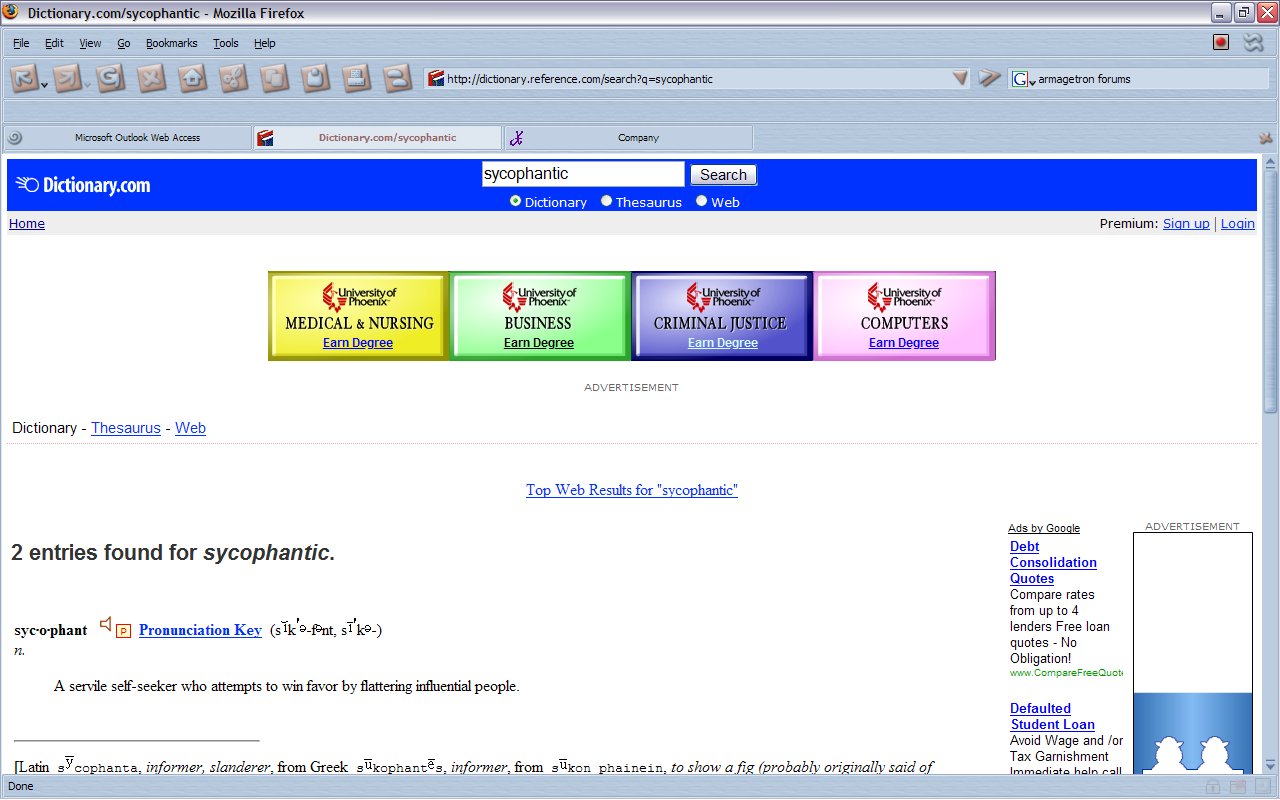This screenshot has width=1280, height=800.
Task: Select the Thesaurus radio button
Action: 607,201
